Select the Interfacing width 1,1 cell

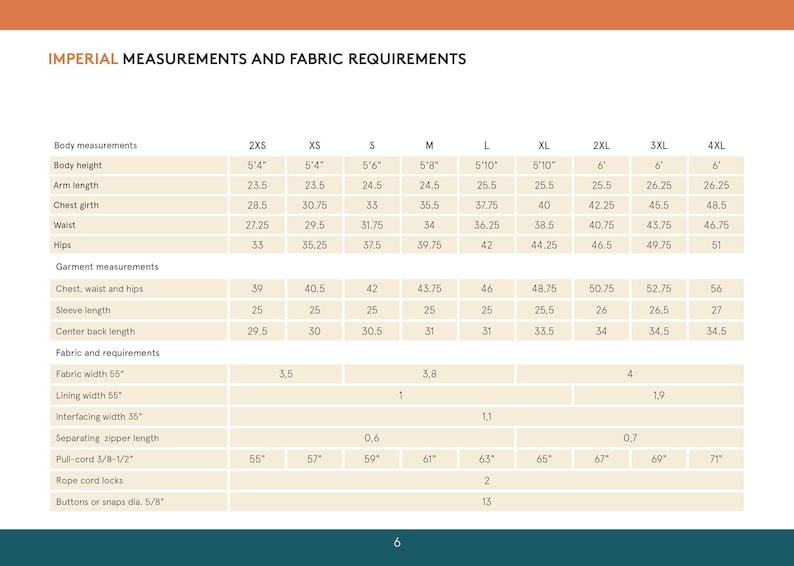487,417
